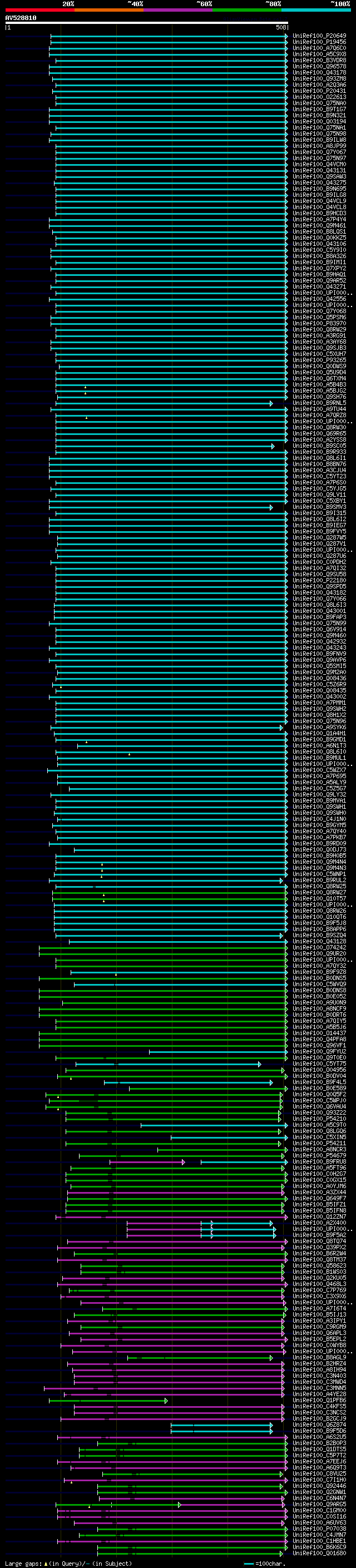Select the UniRef100_A7P4Y4 label
This screenshot has height=1568, width=356.
click(x=319, y=219)
